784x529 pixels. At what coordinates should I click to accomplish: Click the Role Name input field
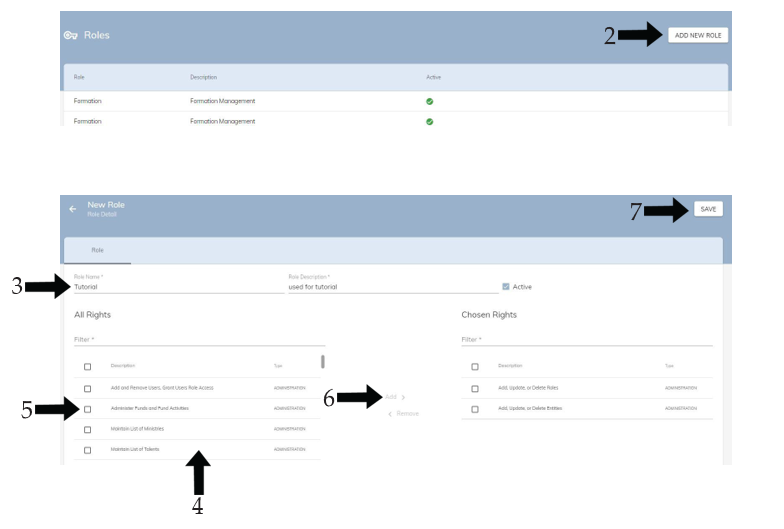point(178,287)
